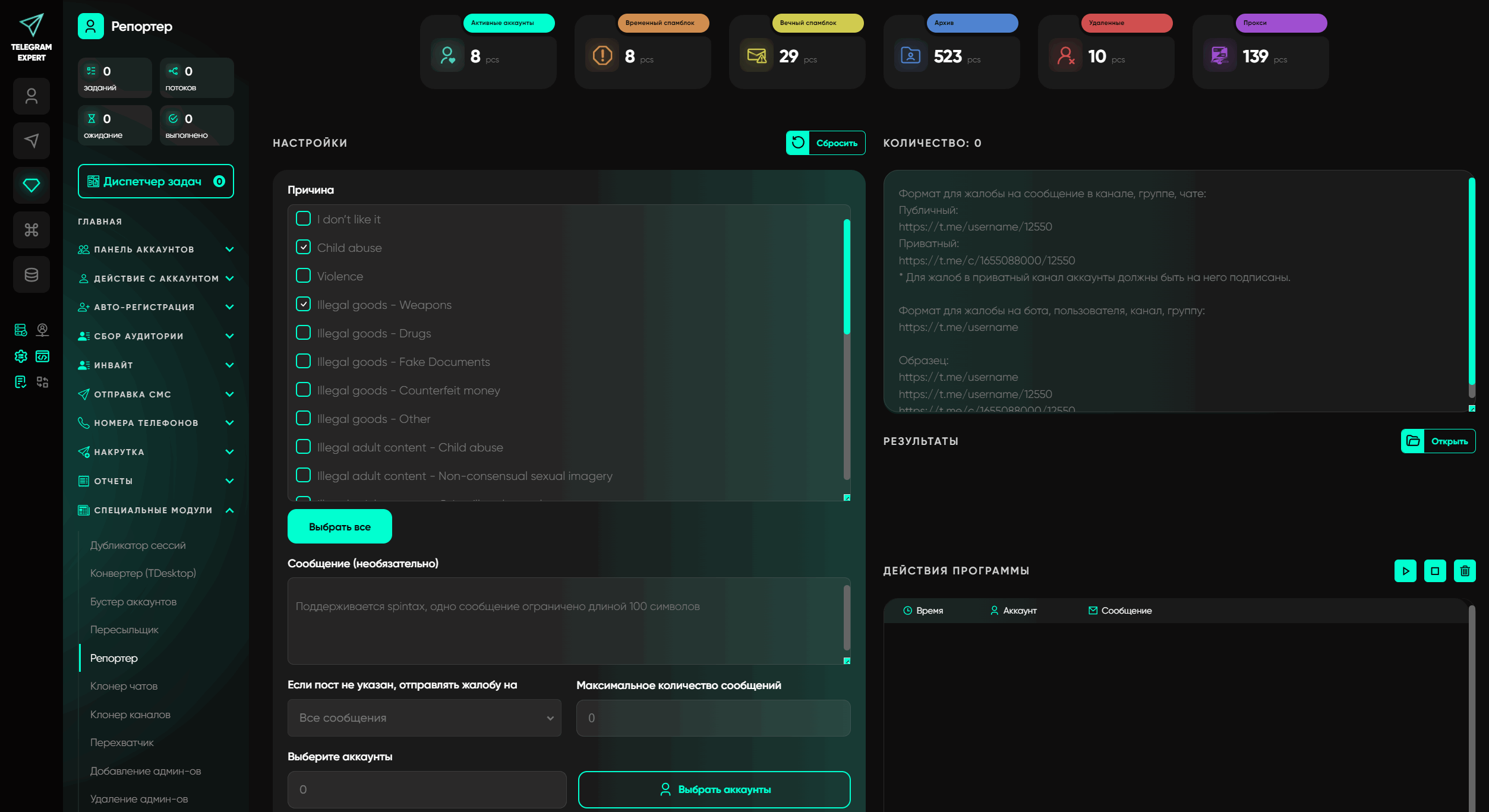Open the diamond icon in left rail

(31, 185)
